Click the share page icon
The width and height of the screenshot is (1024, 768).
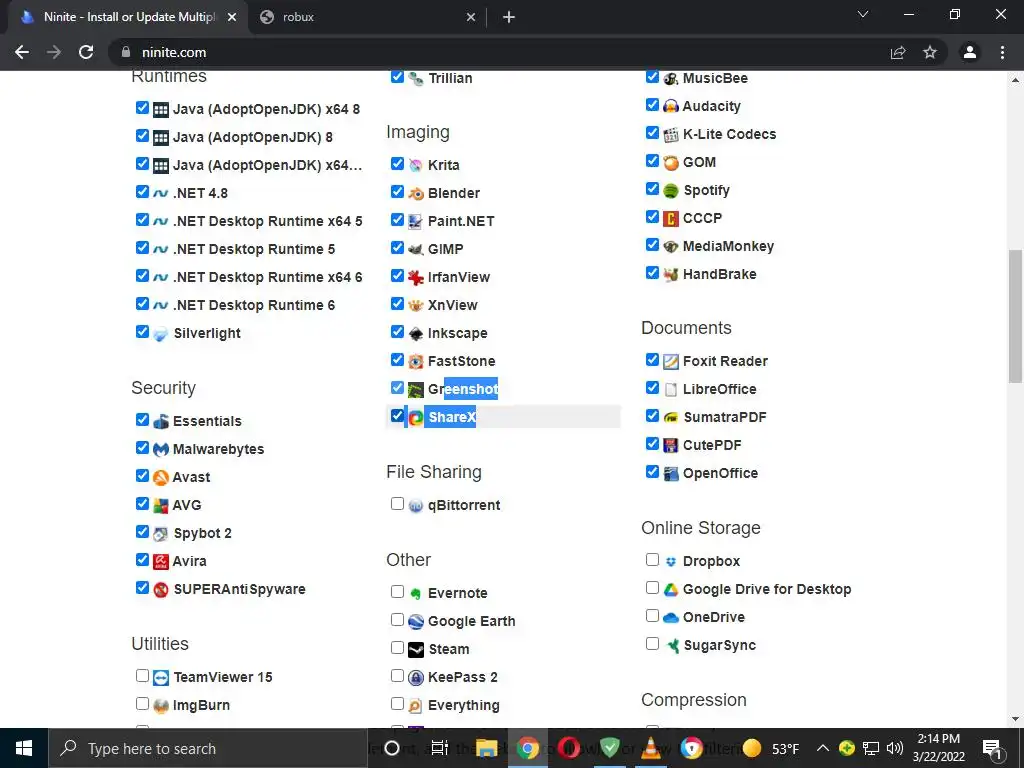point(898,52)
